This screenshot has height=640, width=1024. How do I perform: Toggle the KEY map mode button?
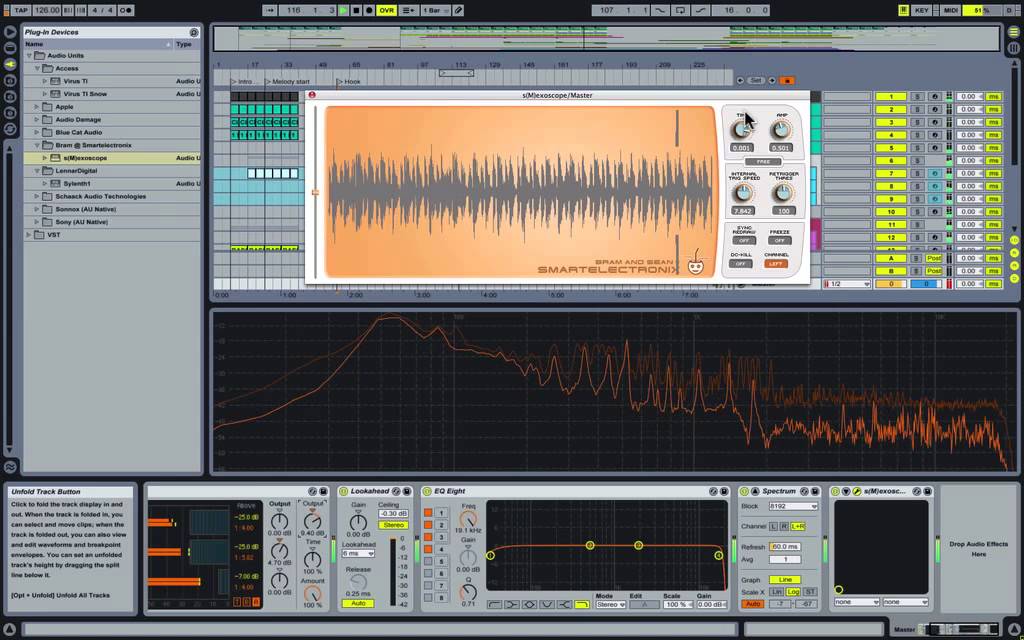pyautogui.click(x=921, y=10)
